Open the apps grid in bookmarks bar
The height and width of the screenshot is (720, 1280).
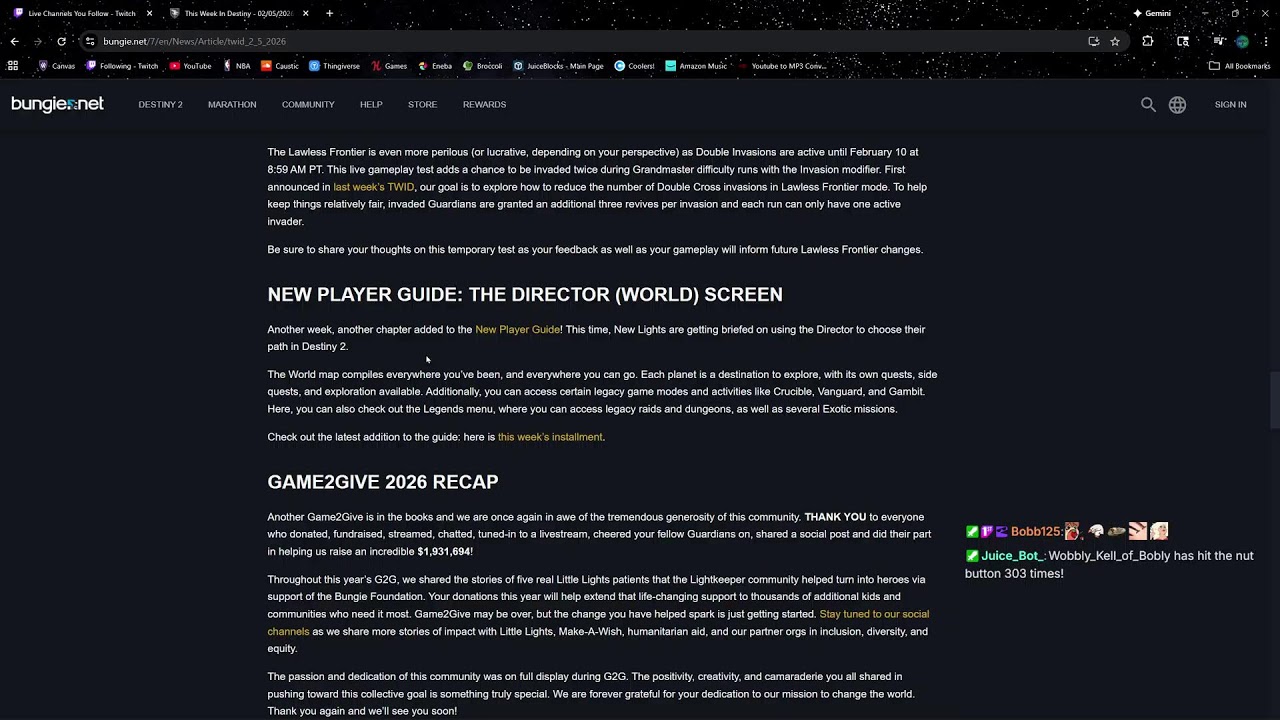13,66
